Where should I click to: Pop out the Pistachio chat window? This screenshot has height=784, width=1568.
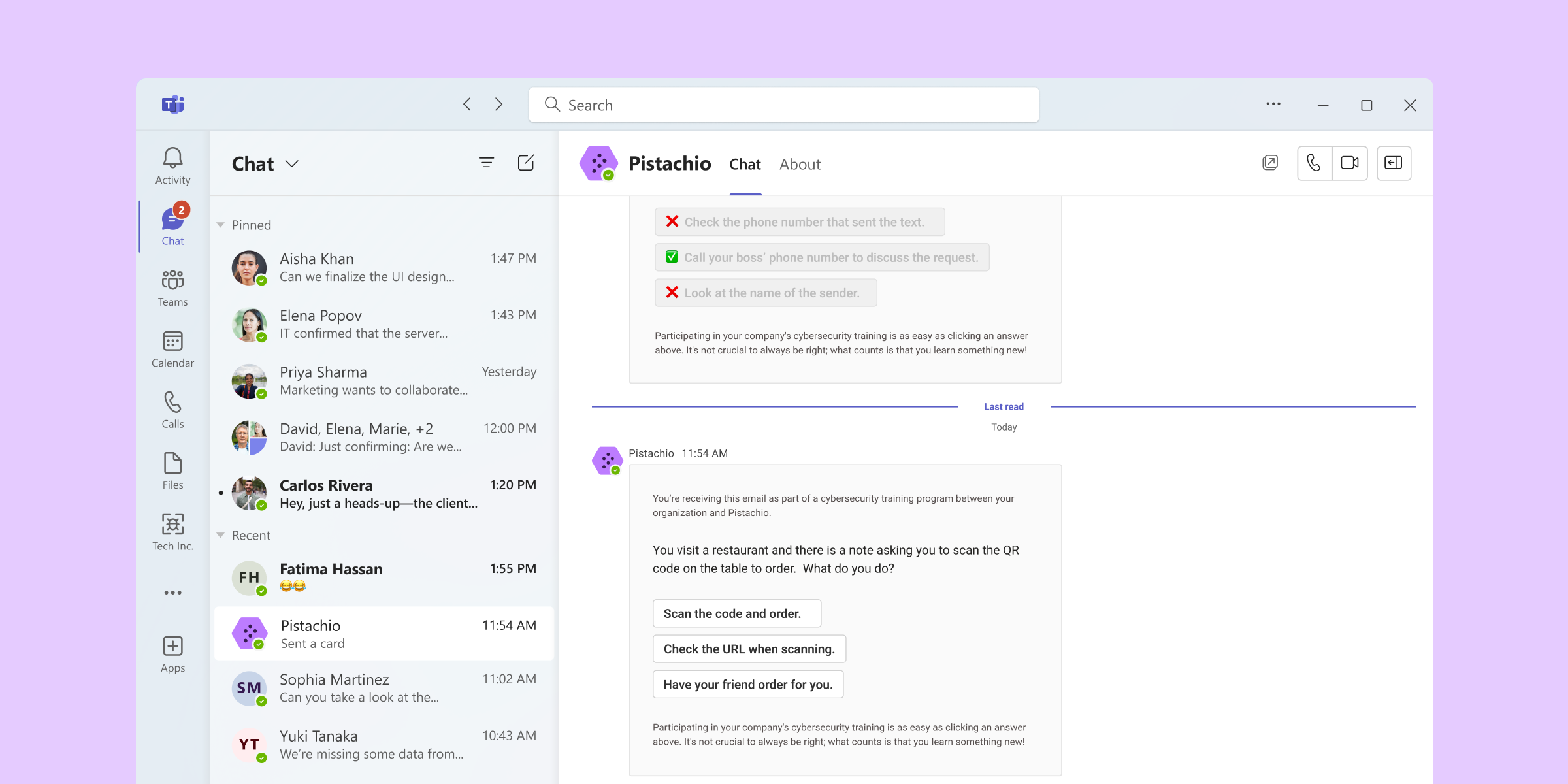[x=1270, y=163]
